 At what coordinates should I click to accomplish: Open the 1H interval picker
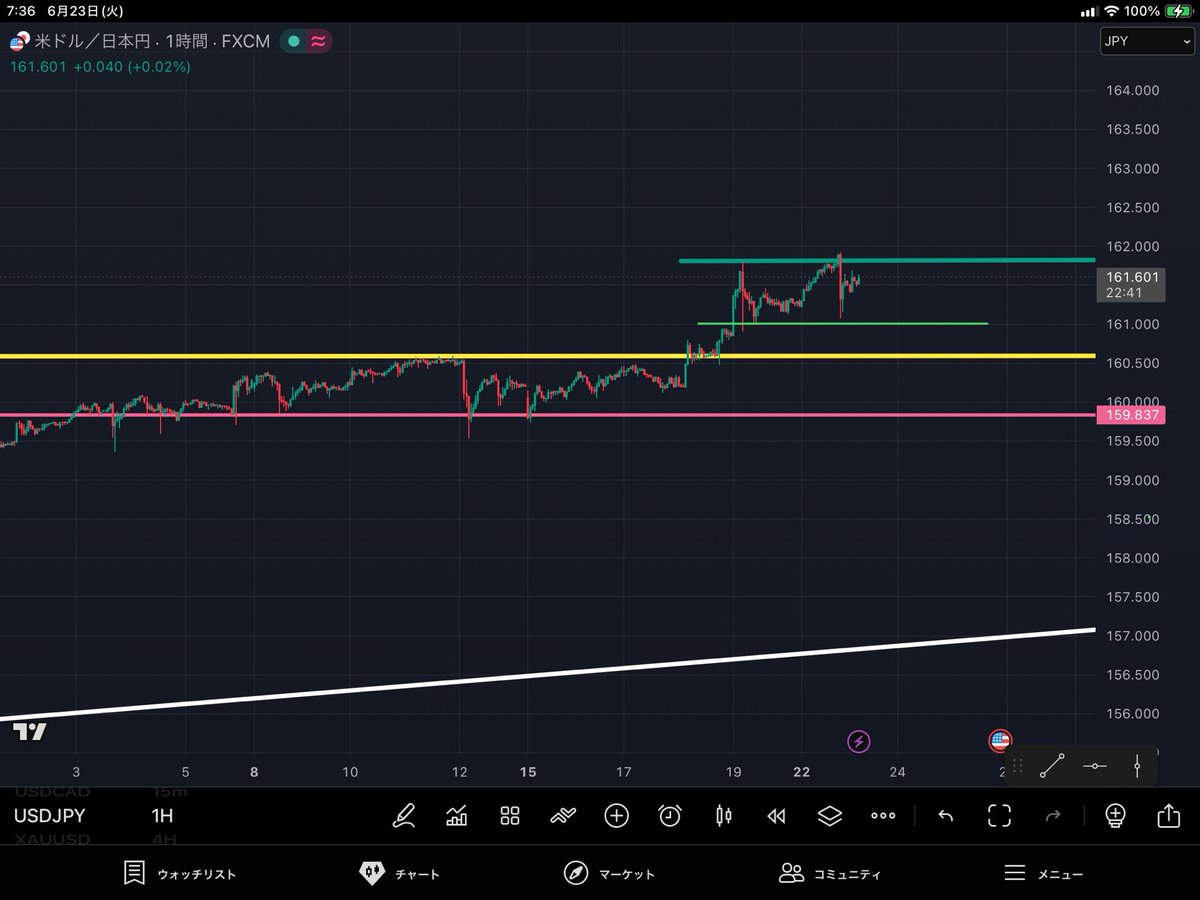[162, 815]
